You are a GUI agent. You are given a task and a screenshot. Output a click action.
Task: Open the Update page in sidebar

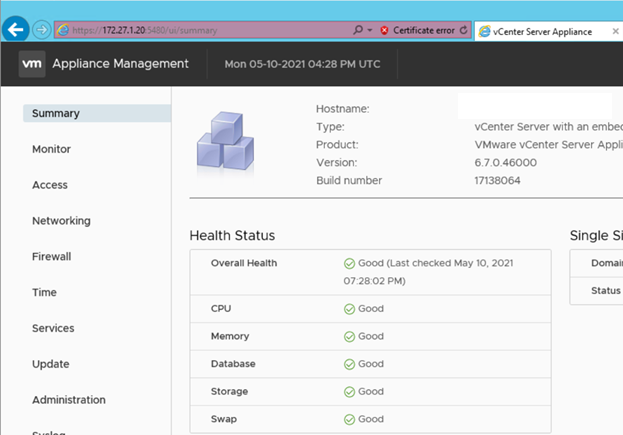coord(50,364)
